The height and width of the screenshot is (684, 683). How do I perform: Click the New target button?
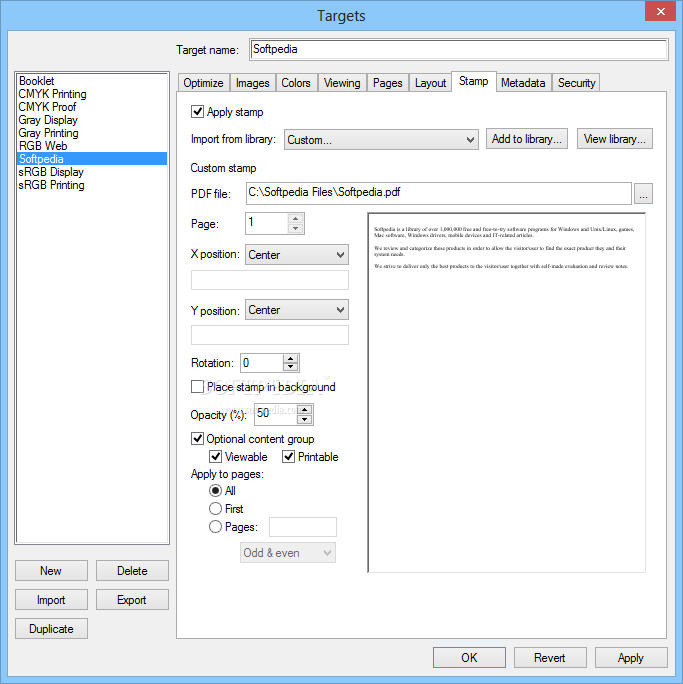[51, 571]
